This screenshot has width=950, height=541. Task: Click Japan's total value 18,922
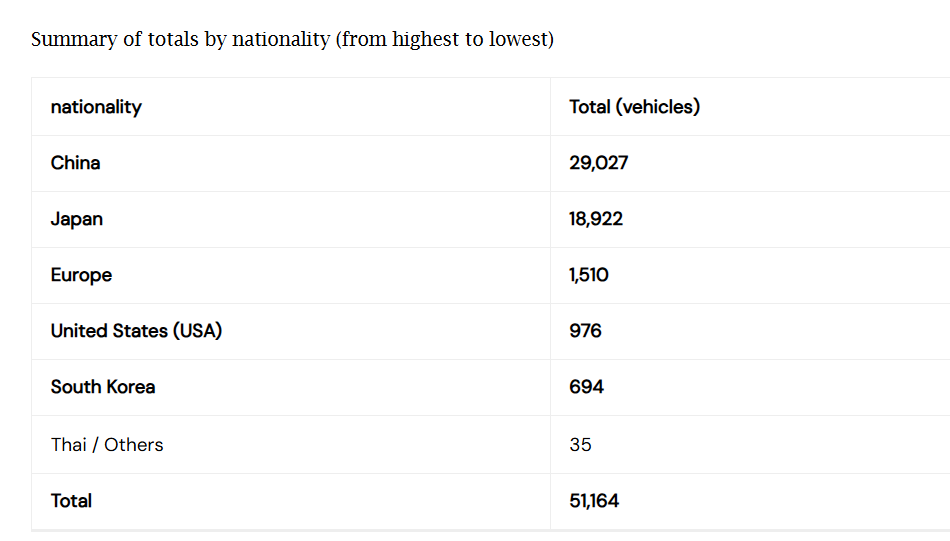(x=596, y=219)
